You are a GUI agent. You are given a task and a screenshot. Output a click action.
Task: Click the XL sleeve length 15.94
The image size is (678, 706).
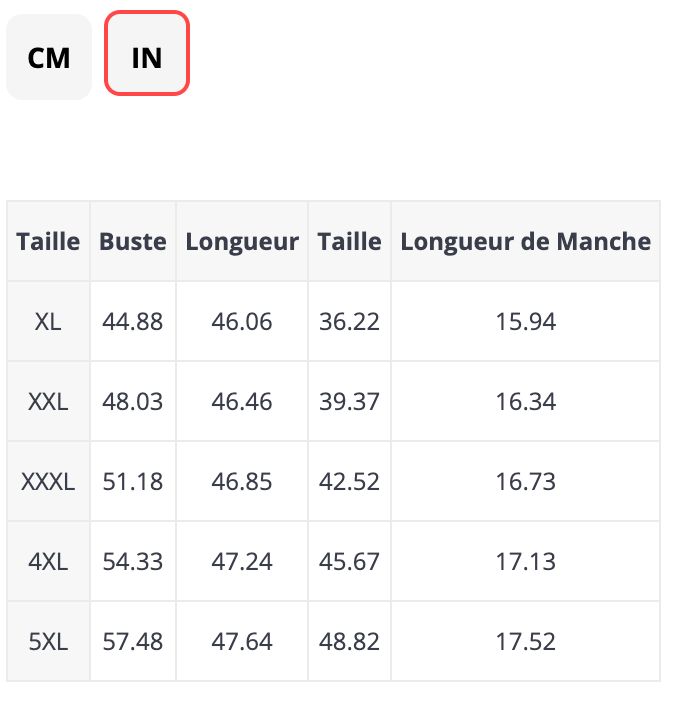coord(525,321)
